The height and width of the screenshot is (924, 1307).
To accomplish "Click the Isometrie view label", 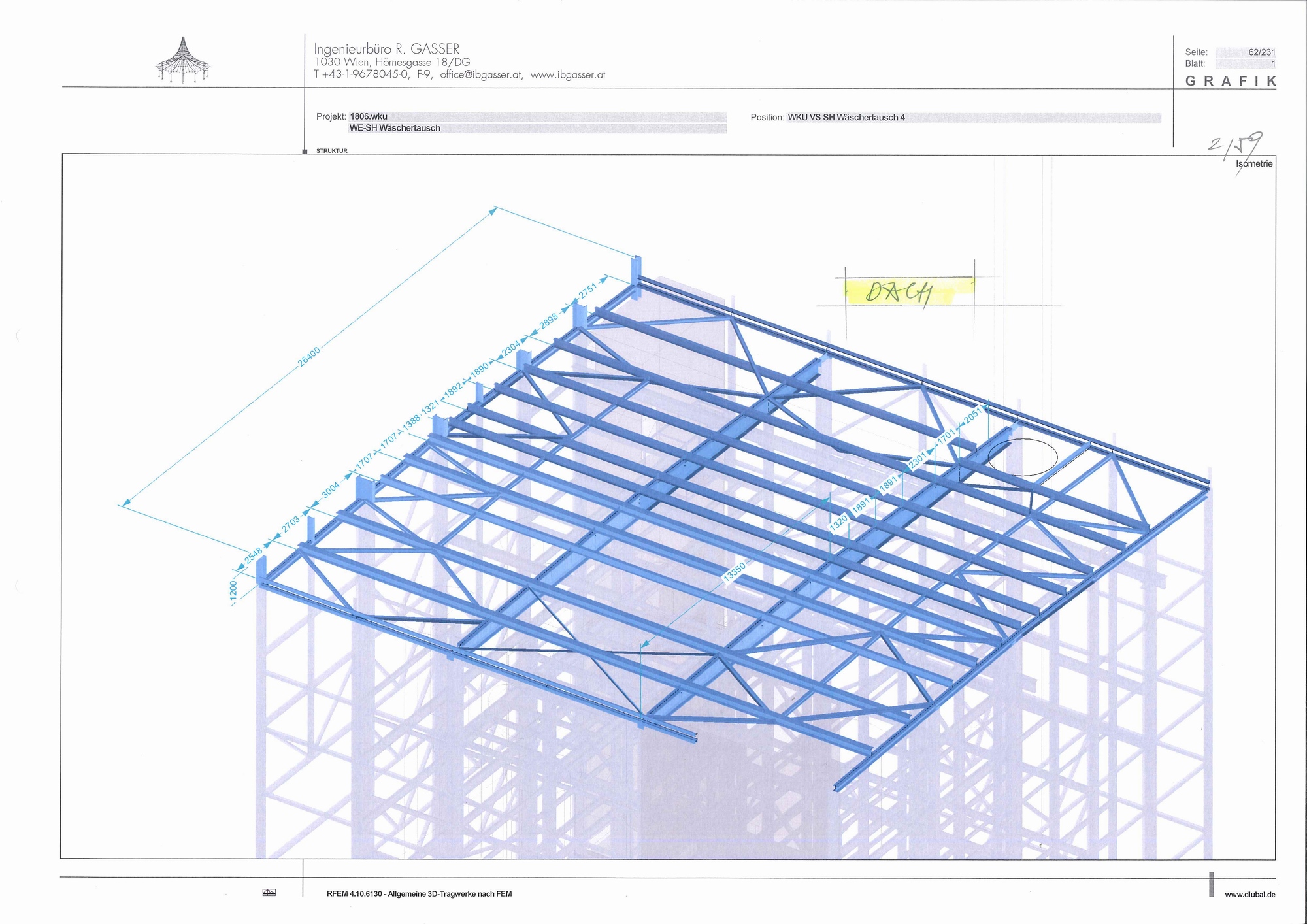I will [1253, 164].
